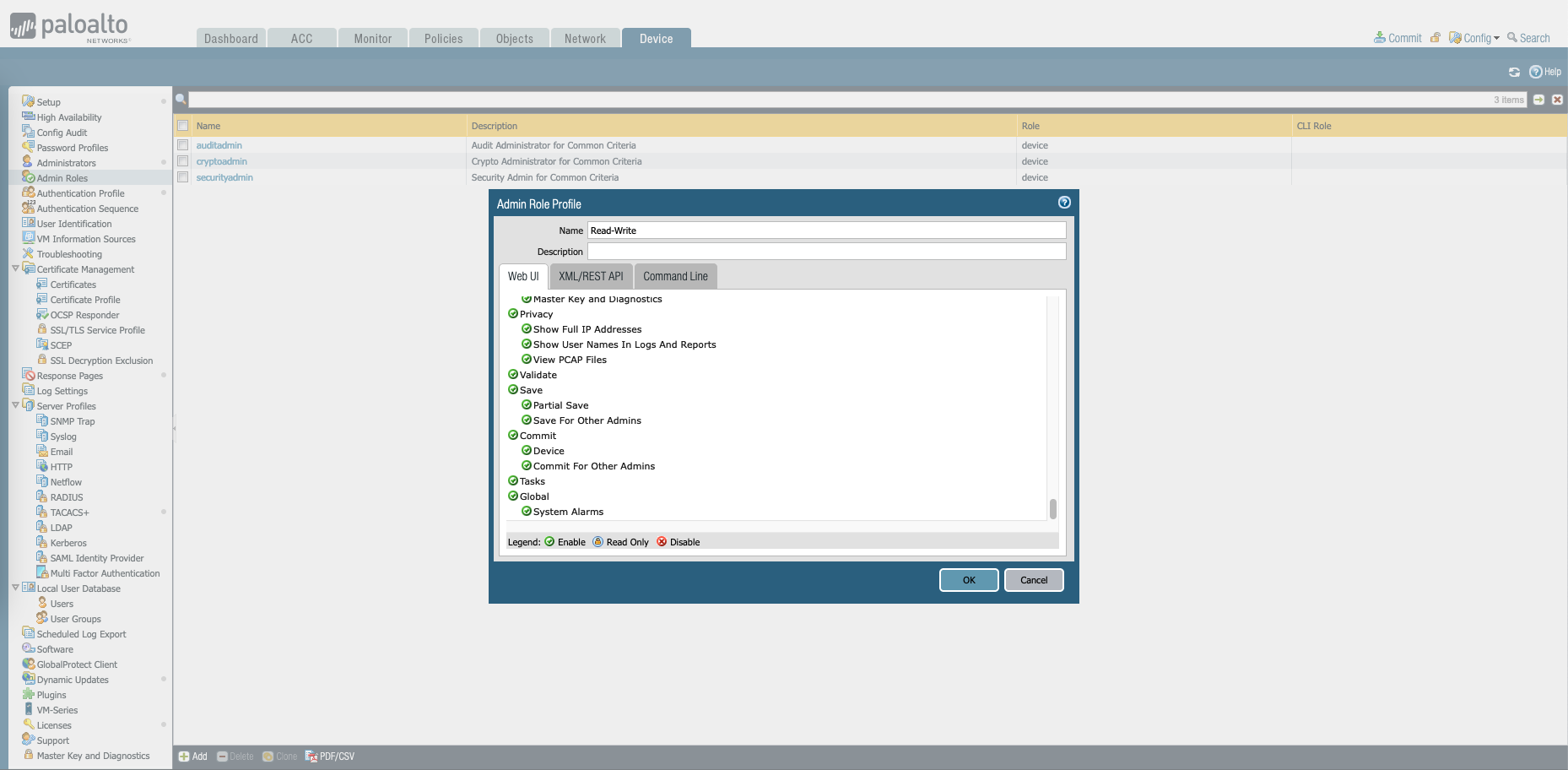Toggle the View PCAP Files permission icon
The height and width of the screenshot is (770, 1568).
coord(527,360)
